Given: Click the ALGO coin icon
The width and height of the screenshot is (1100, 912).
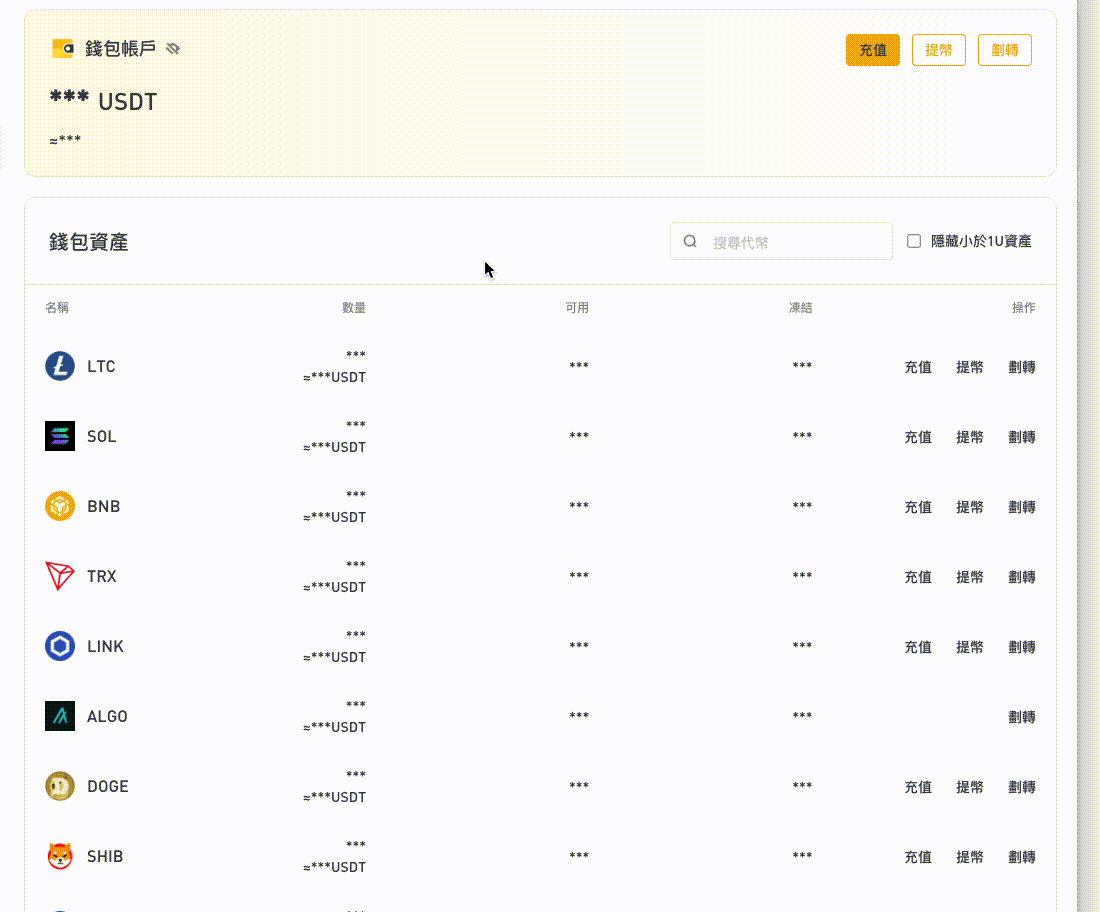Looking at the screenshot, I should click(60, 716).
